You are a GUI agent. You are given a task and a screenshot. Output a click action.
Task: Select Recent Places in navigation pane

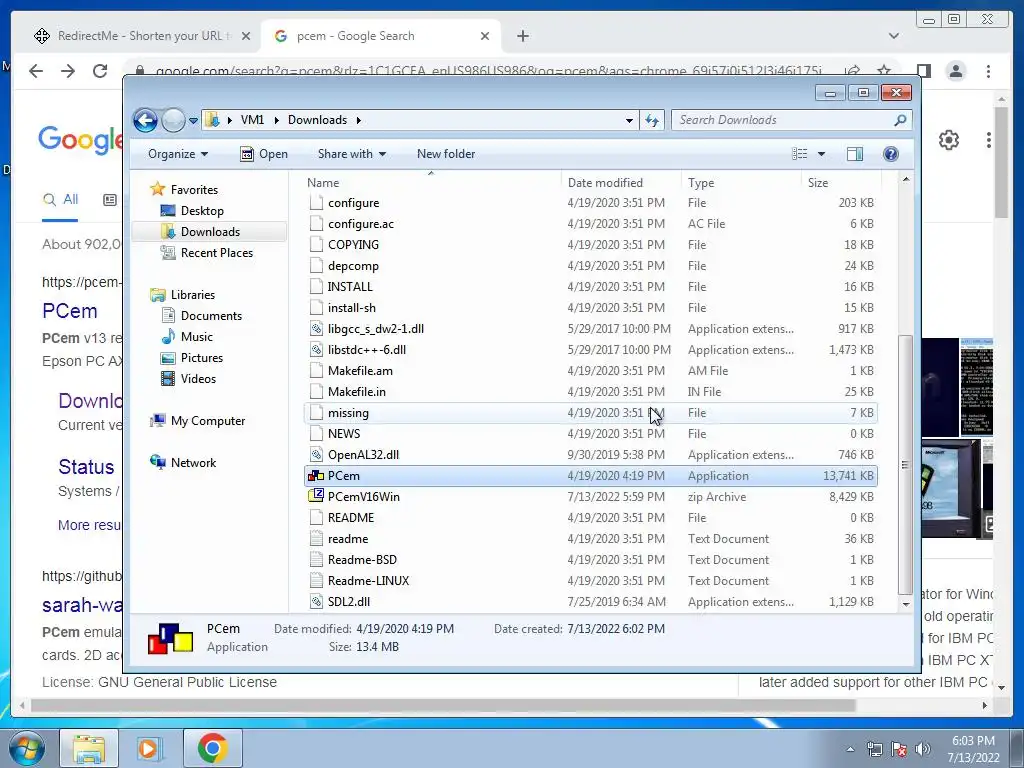coord(216,253)
